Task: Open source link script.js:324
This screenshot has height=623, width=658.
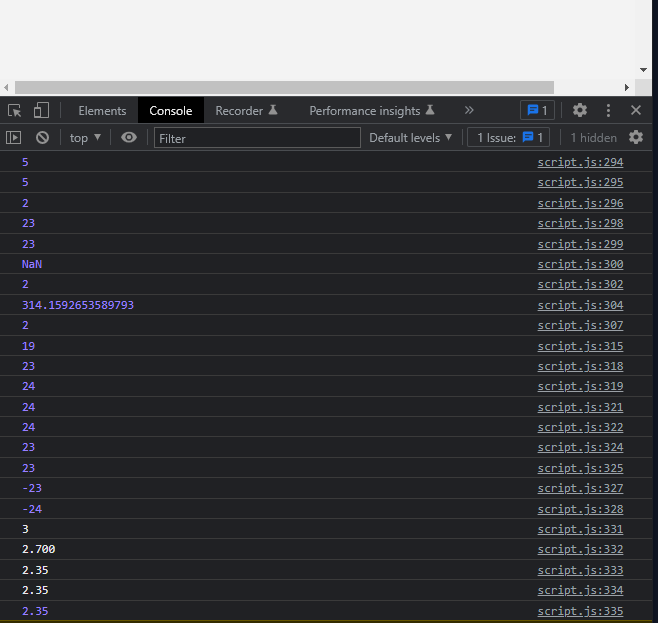Action: pyautogui.click(x=580, y=448)
